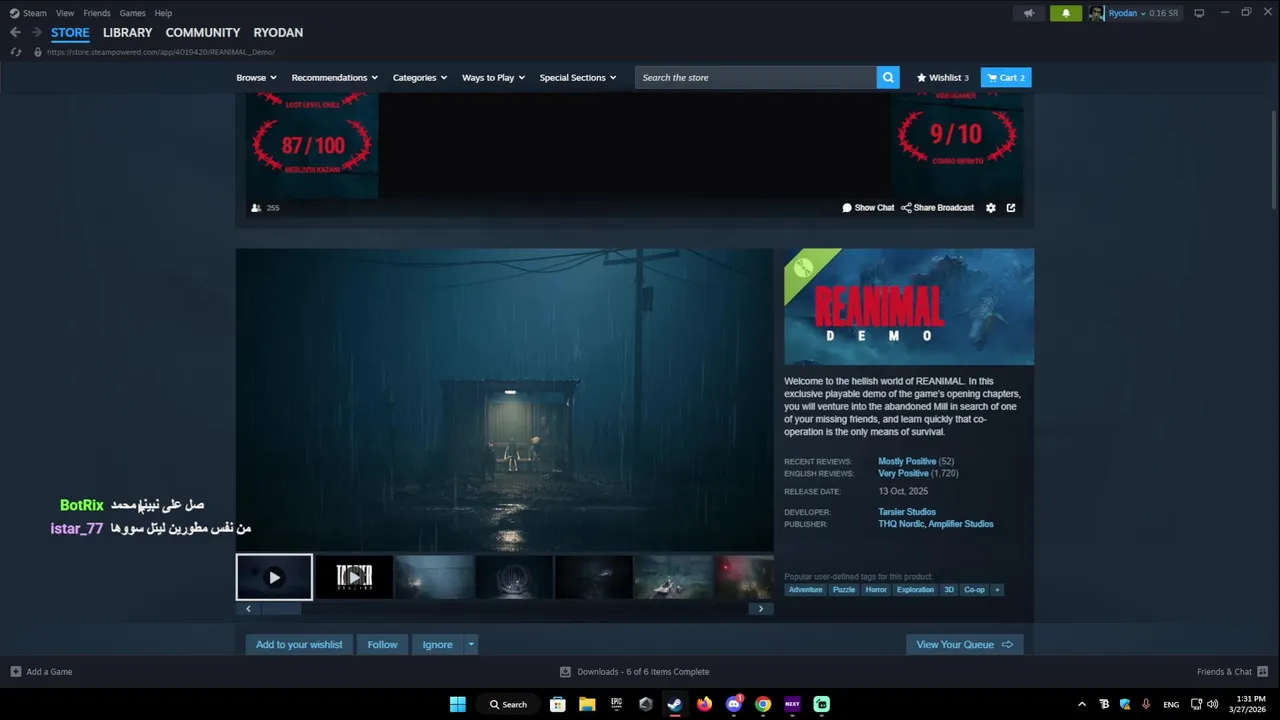
Task: Click the page vertical scrollbar
Action: pos(1274,160)
